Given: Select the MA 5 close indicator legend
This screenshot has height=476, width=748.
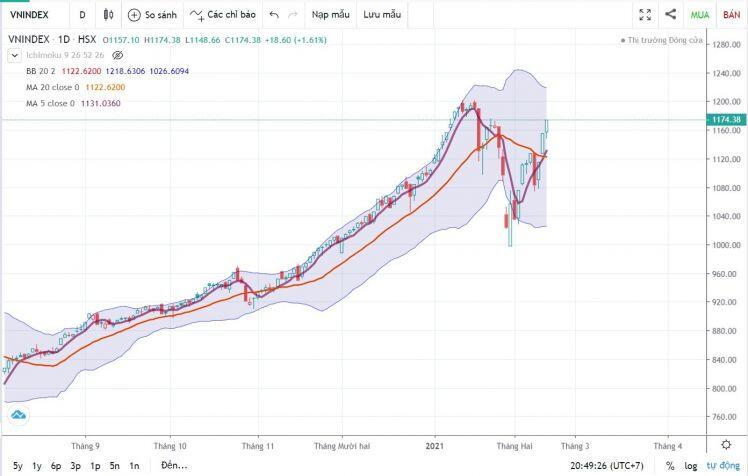Looking at the screenshot, I should (50, 103).
